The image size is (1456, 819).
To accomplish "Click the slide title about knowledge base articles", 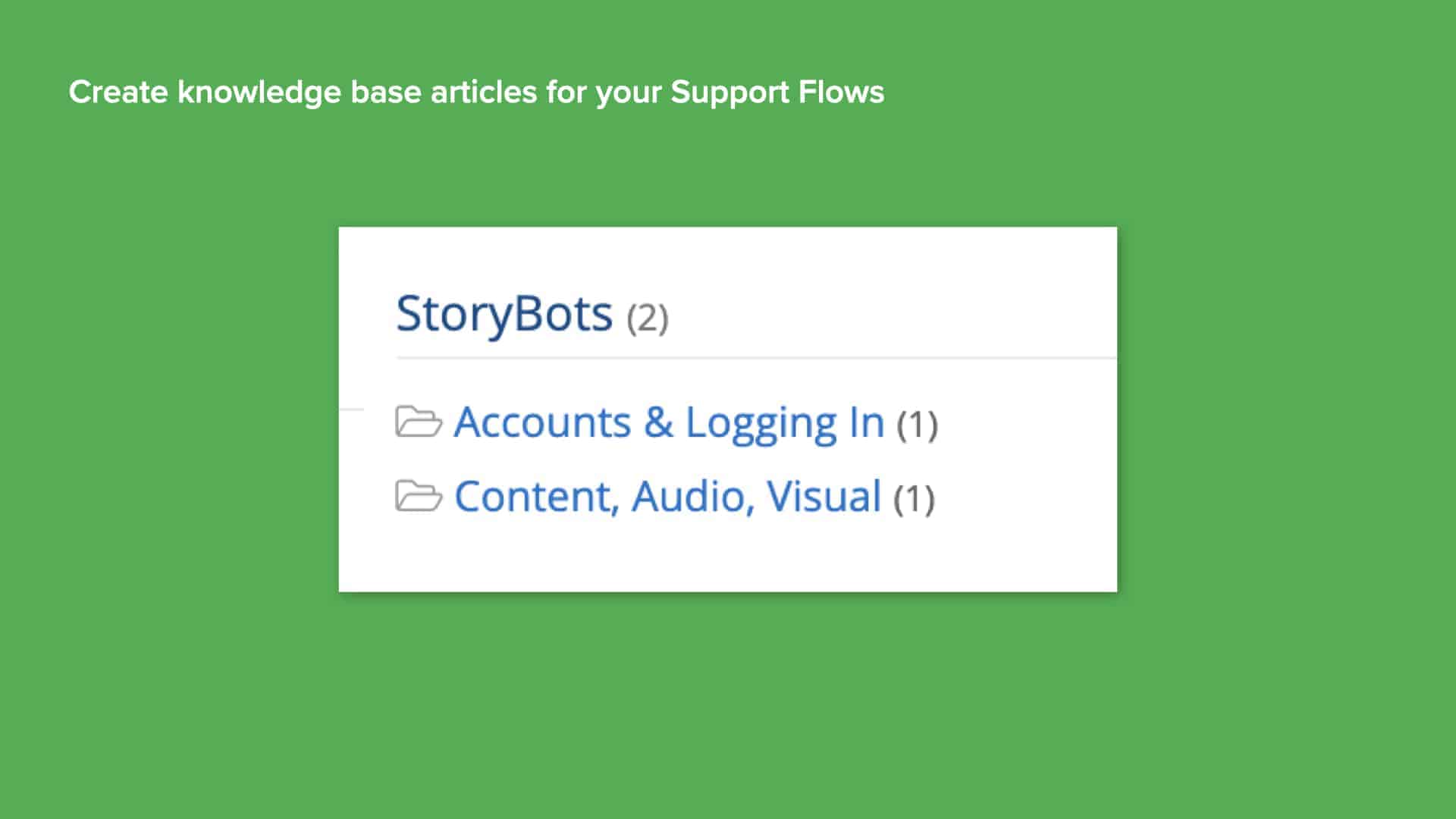I will [476, 92].
